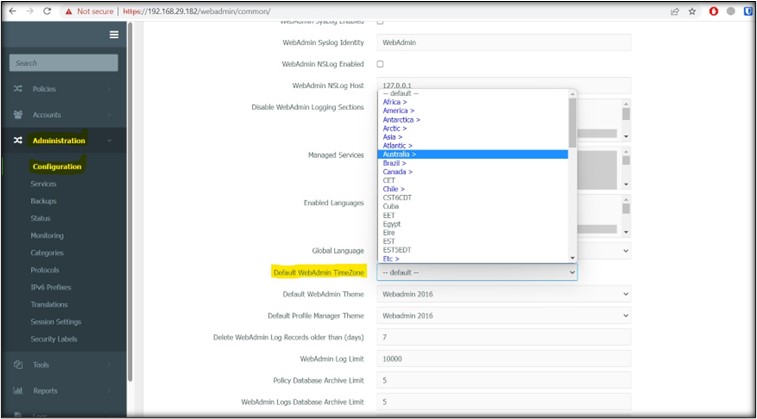Click the browser back arrow

point(13,11)
